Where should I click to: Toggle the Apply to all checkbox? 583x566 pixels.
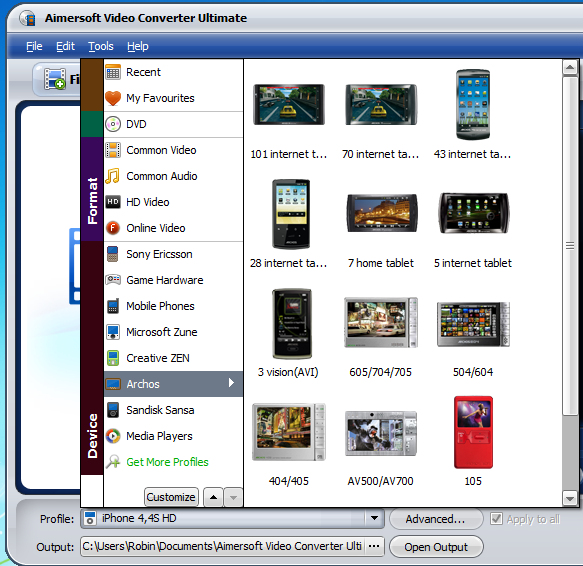[496, 518]
